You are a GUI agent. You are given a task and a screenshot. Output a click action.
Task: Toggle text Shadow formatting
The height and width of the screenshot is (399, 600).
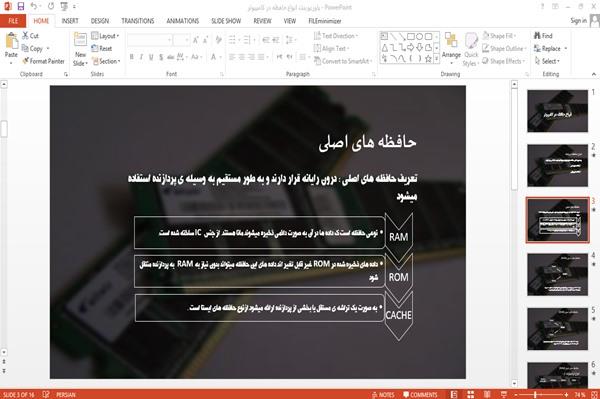[161, 57]
